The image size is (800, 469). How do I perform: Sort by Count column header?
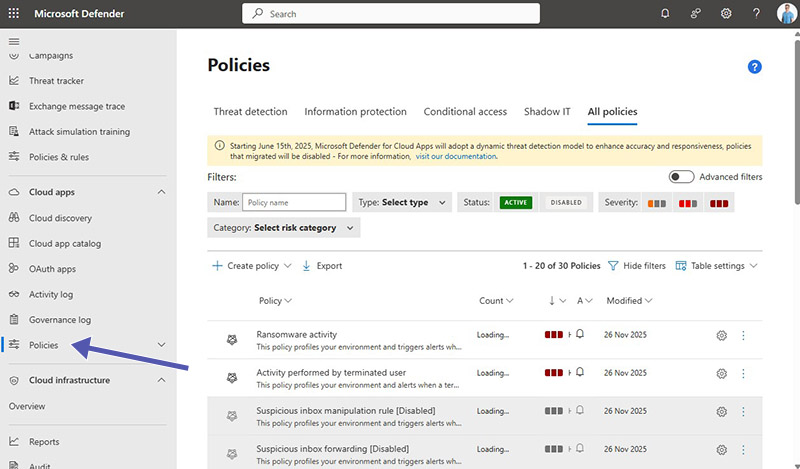tap(496, 301)
